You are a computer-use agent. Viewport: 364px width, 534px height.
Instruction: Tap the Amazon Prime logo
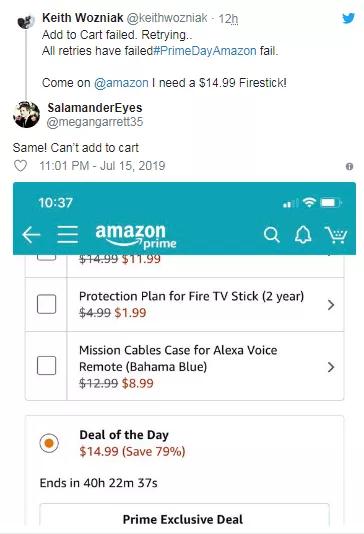[136, 235]
